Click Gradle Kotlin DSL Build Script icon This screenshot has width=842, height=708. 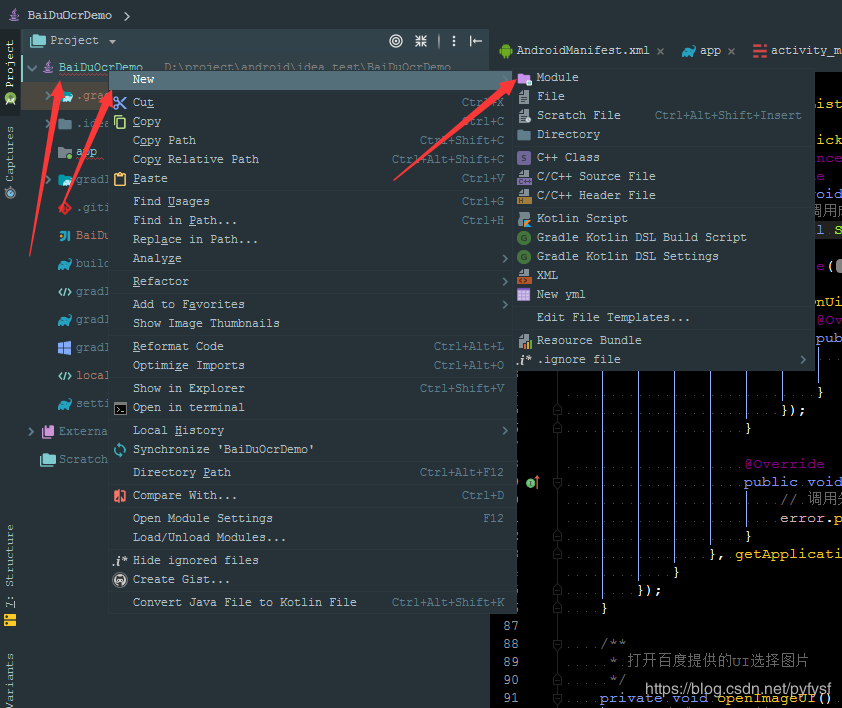pyautogui.click(x=524, y=238)
